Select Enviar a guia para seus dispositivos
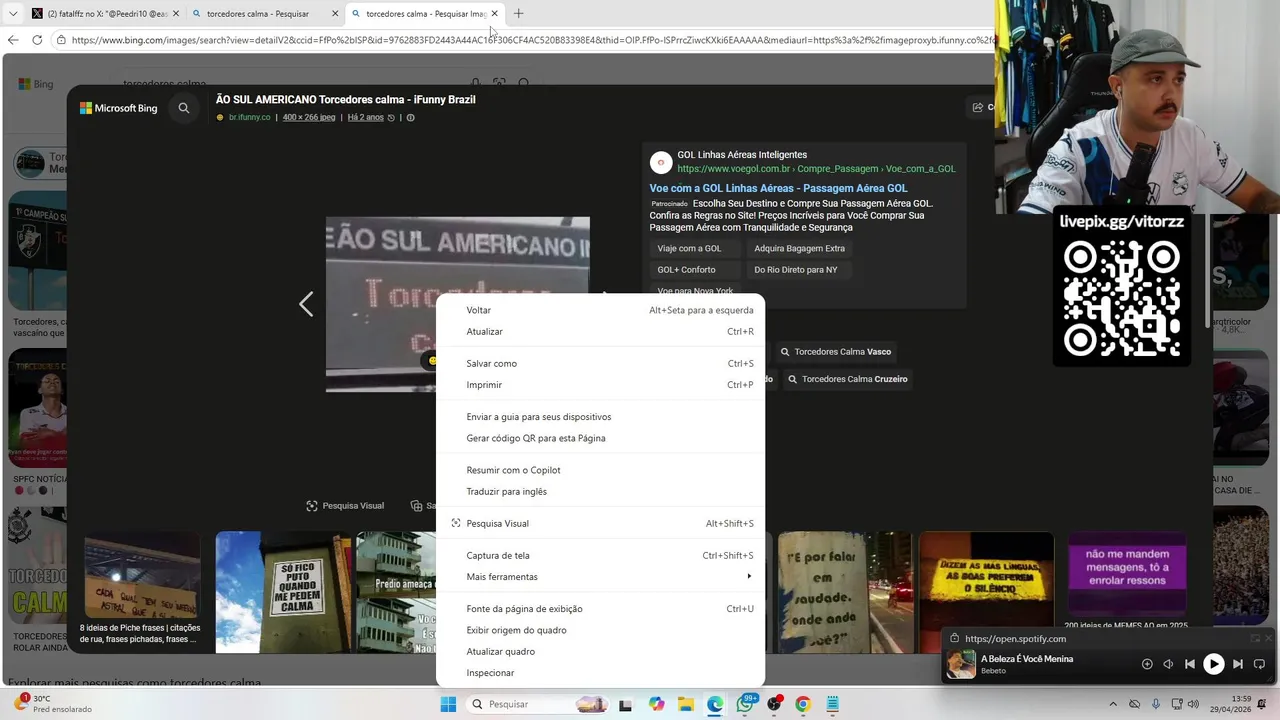Viewport: 1280px width, 720px height. [600, 416]
